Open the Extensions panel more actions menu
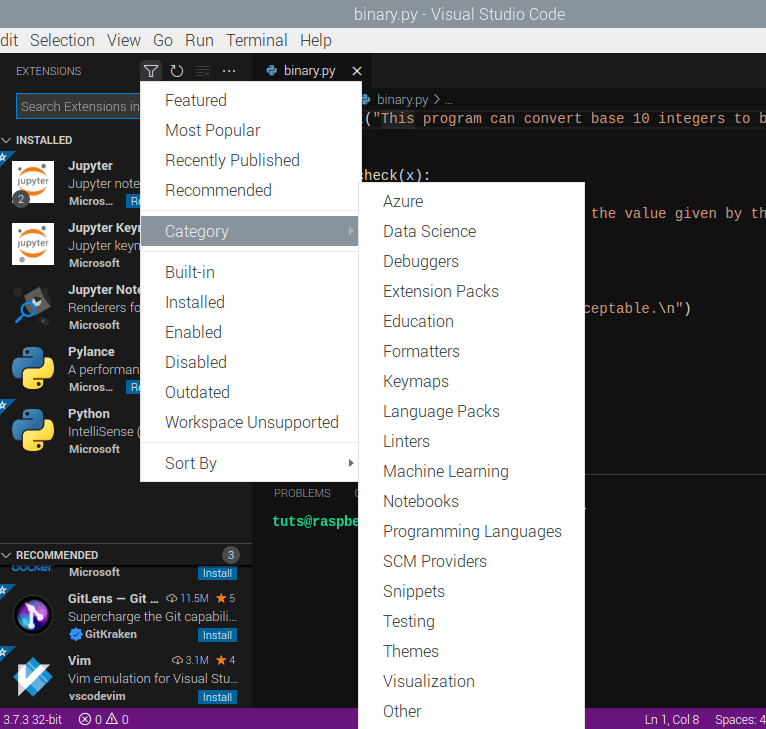The height and width of the screenshot is (729, 766). [229, 71]
